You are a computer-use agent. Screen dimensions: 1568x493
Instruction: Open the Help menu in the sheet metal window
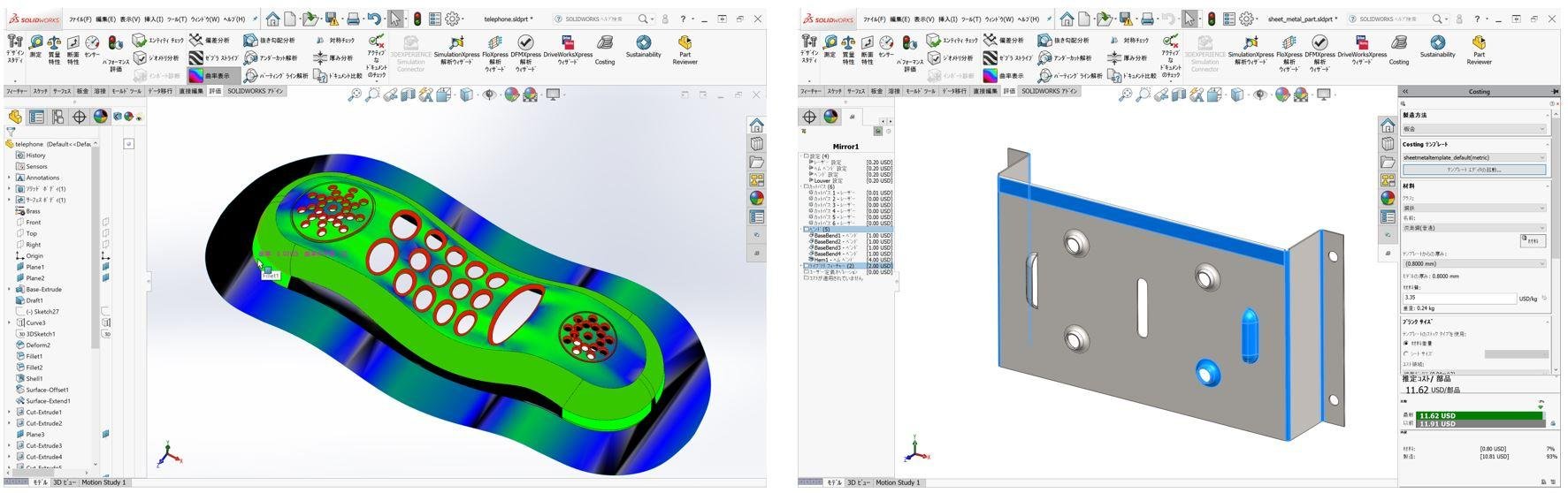[1028, 19]
